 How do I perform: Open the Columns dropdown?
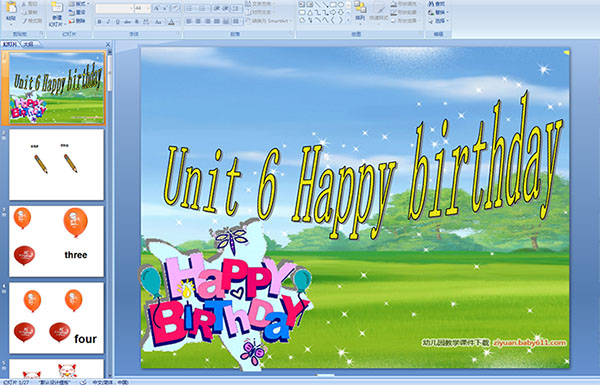(237, 21)
